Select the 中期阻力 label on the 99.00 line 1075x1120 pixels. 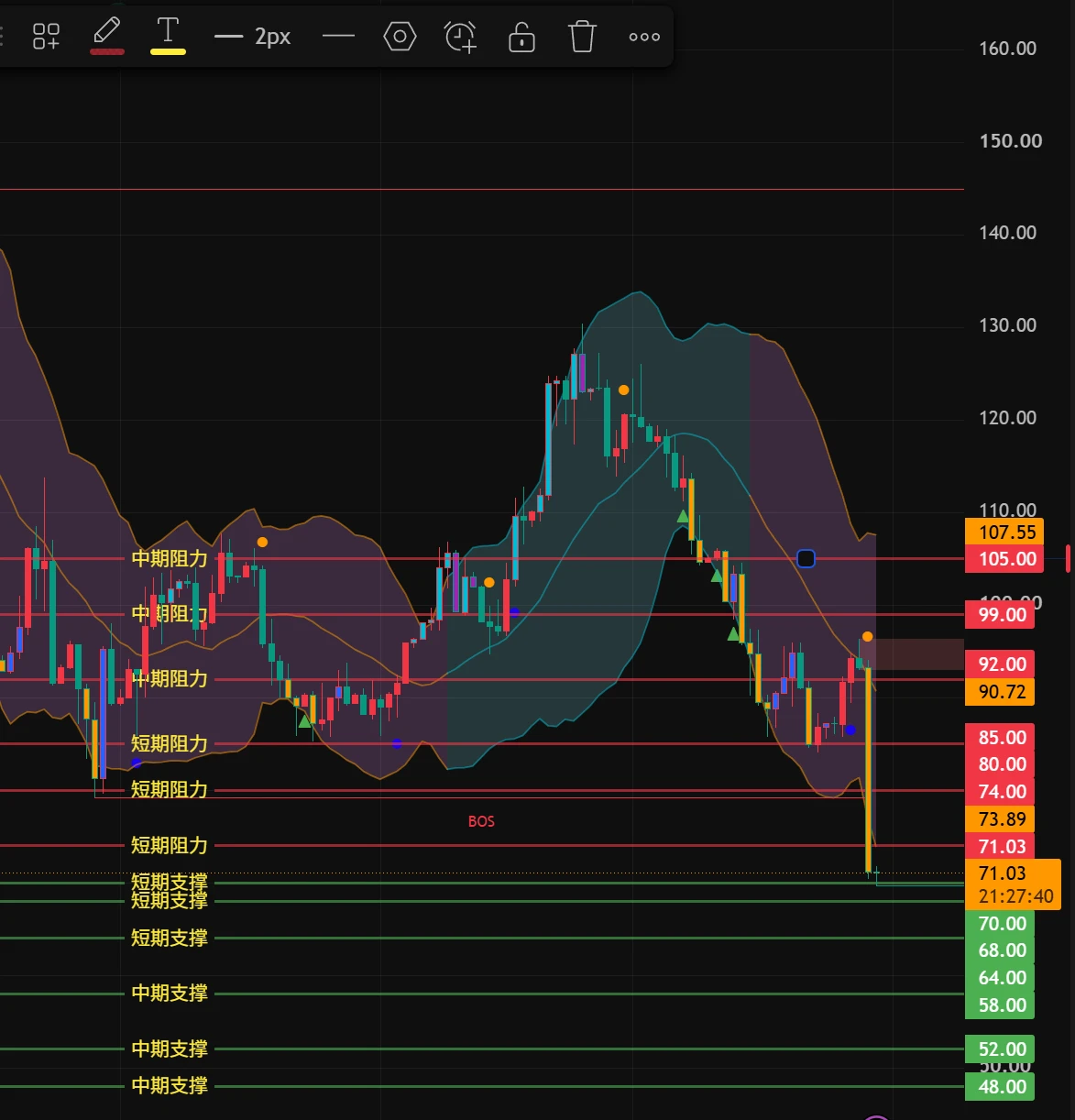point(170,614)
